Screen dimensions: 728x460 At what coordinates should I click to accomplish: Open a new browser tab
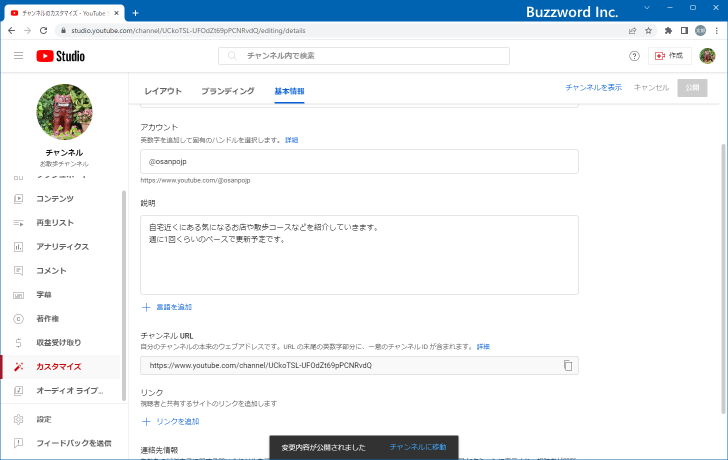(135, 13)
